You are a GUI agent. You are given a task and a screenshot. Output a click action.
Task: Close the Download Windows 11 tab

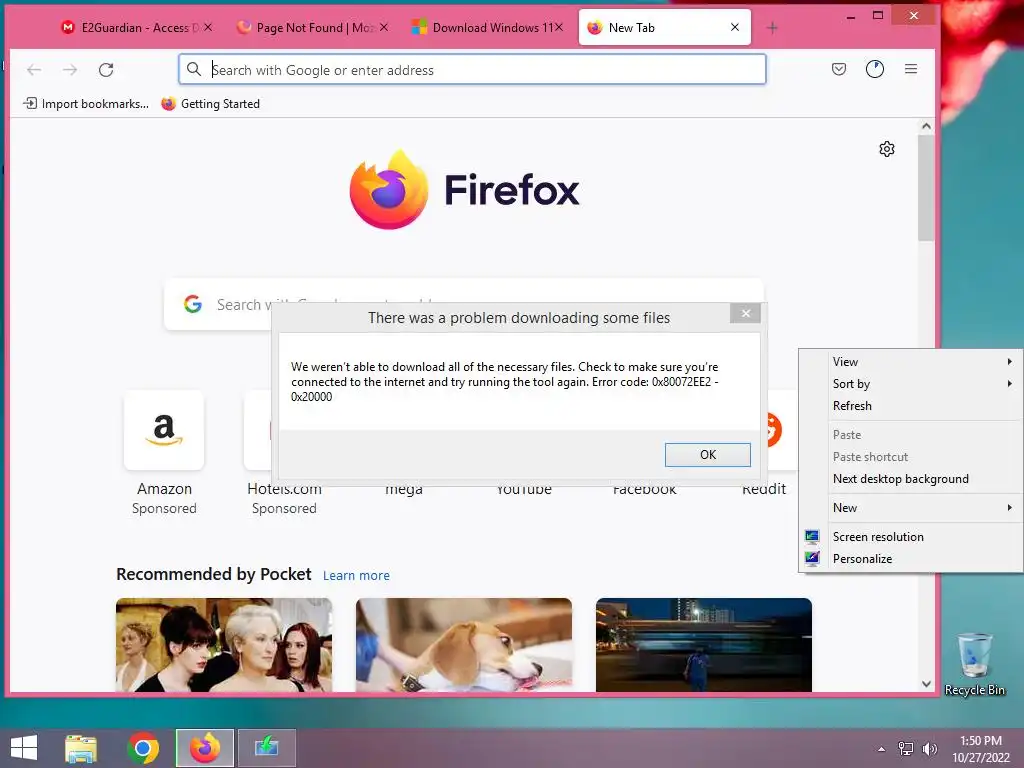click(559, 27)
